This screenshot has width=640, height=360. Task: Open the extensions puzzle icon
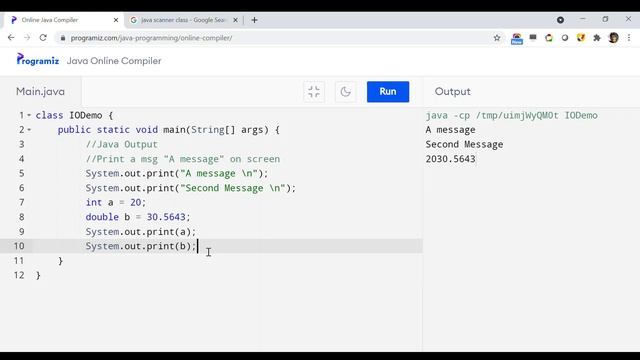coord(597,38)
